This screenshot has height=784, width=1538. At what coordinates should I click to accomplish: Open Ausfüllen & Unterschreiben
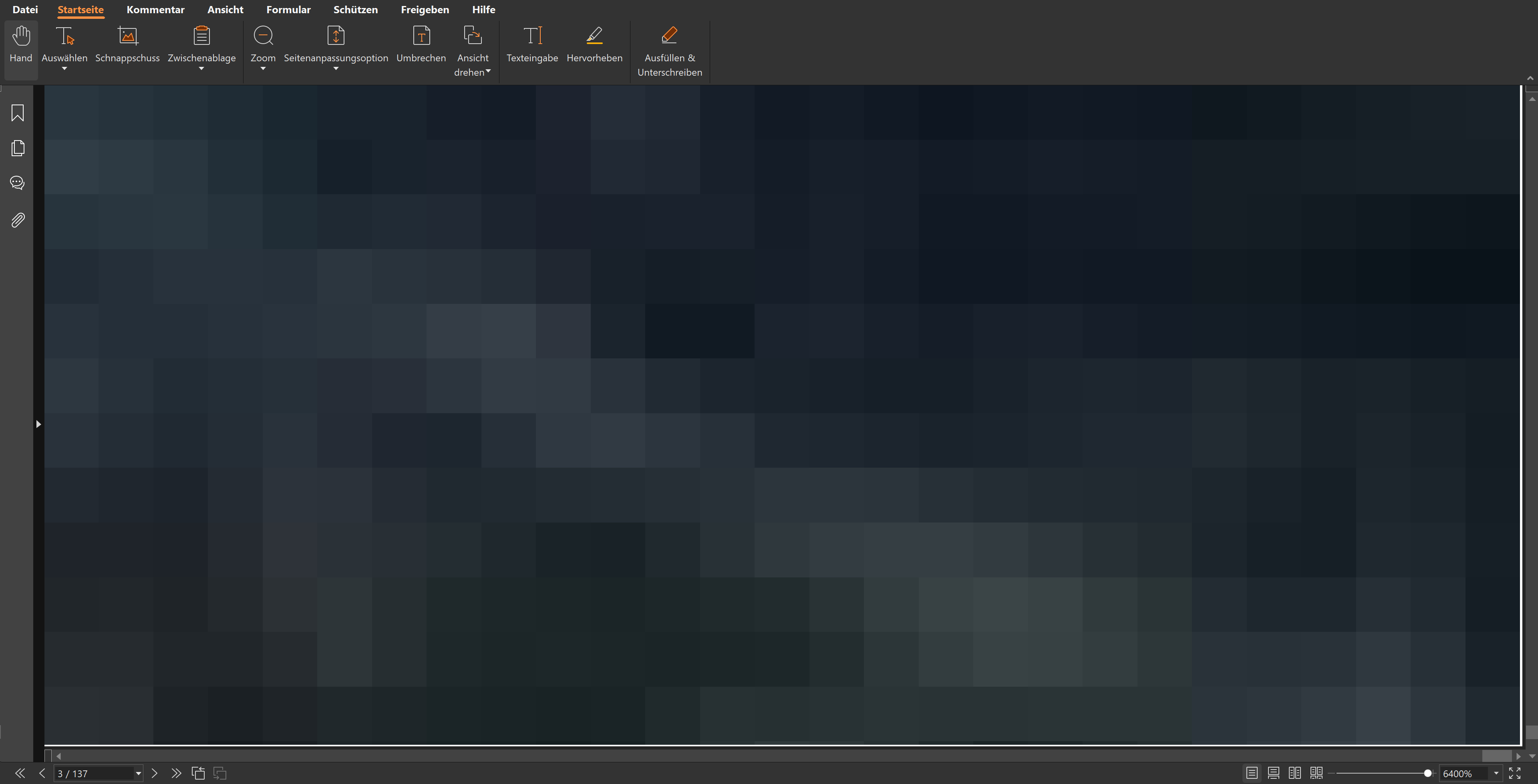[x=670, y=51]
